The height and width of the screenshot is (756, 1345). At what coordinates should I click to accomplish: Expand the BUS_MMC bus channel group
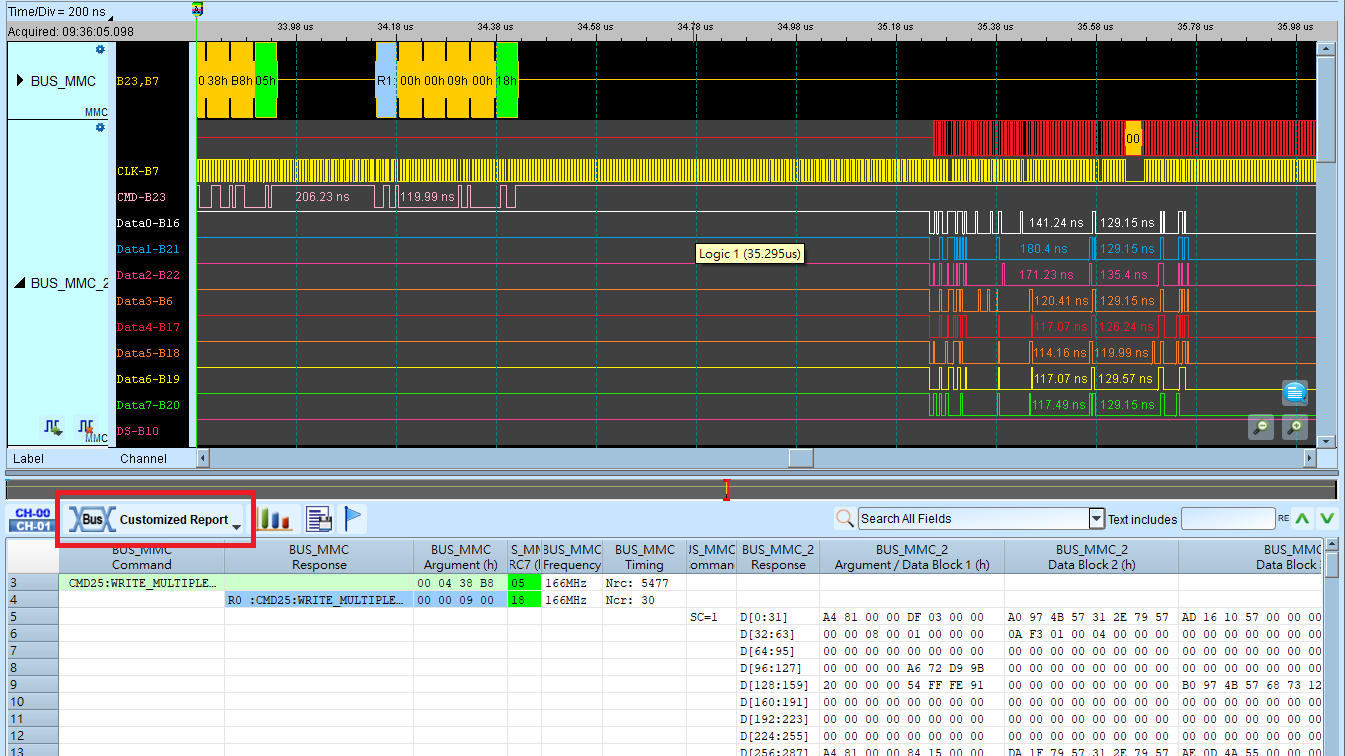(x=20, y=81)
